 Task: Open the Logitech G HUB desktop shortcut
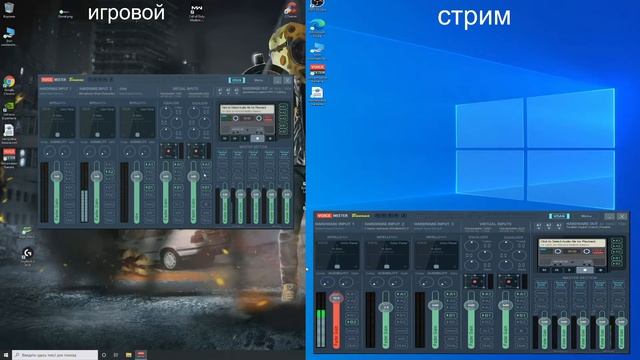coord(27,256)
